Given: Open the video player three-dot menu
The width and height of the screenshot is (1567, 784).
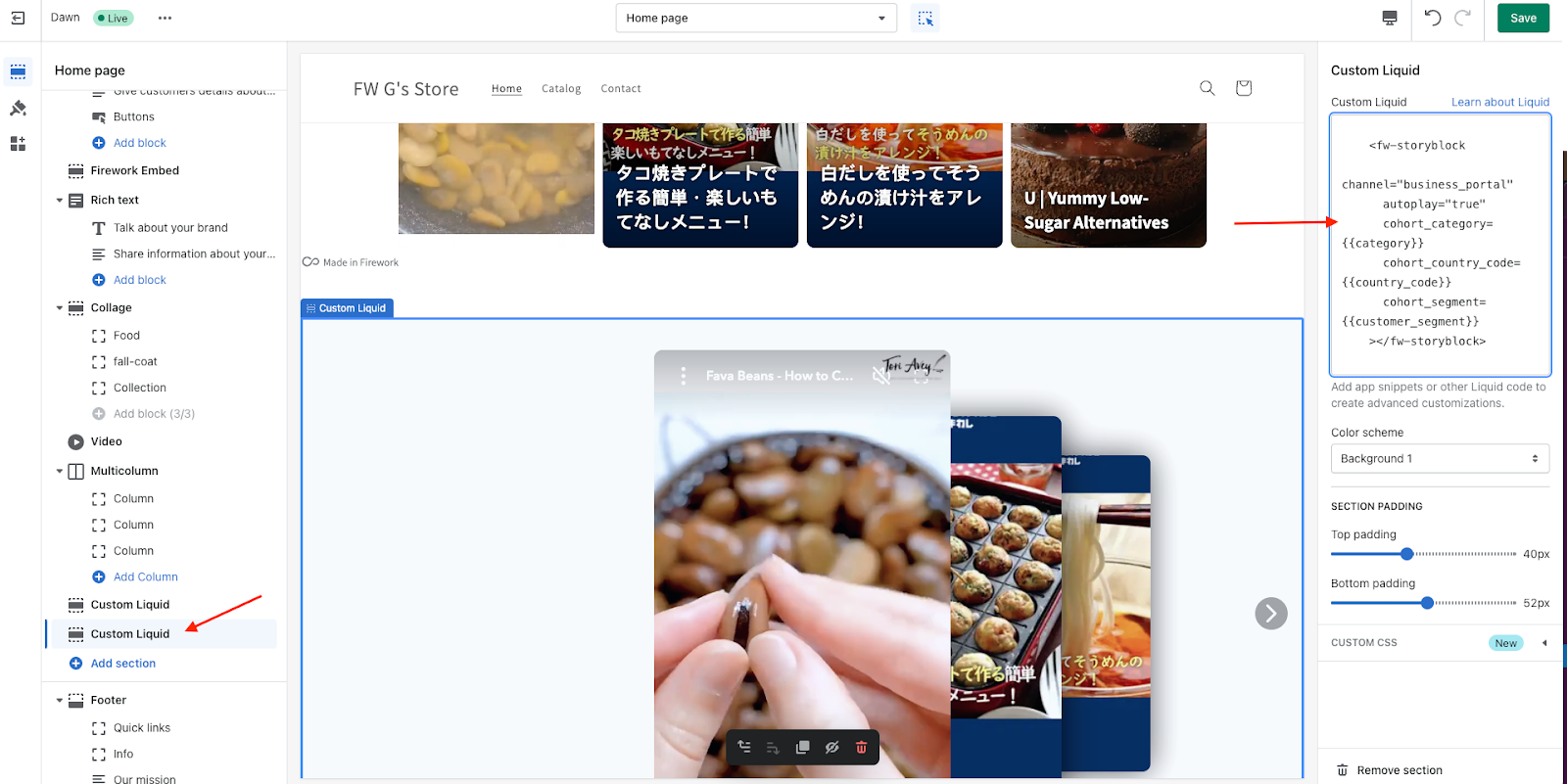Looking at the screenshot, I should tap(683, 376).
